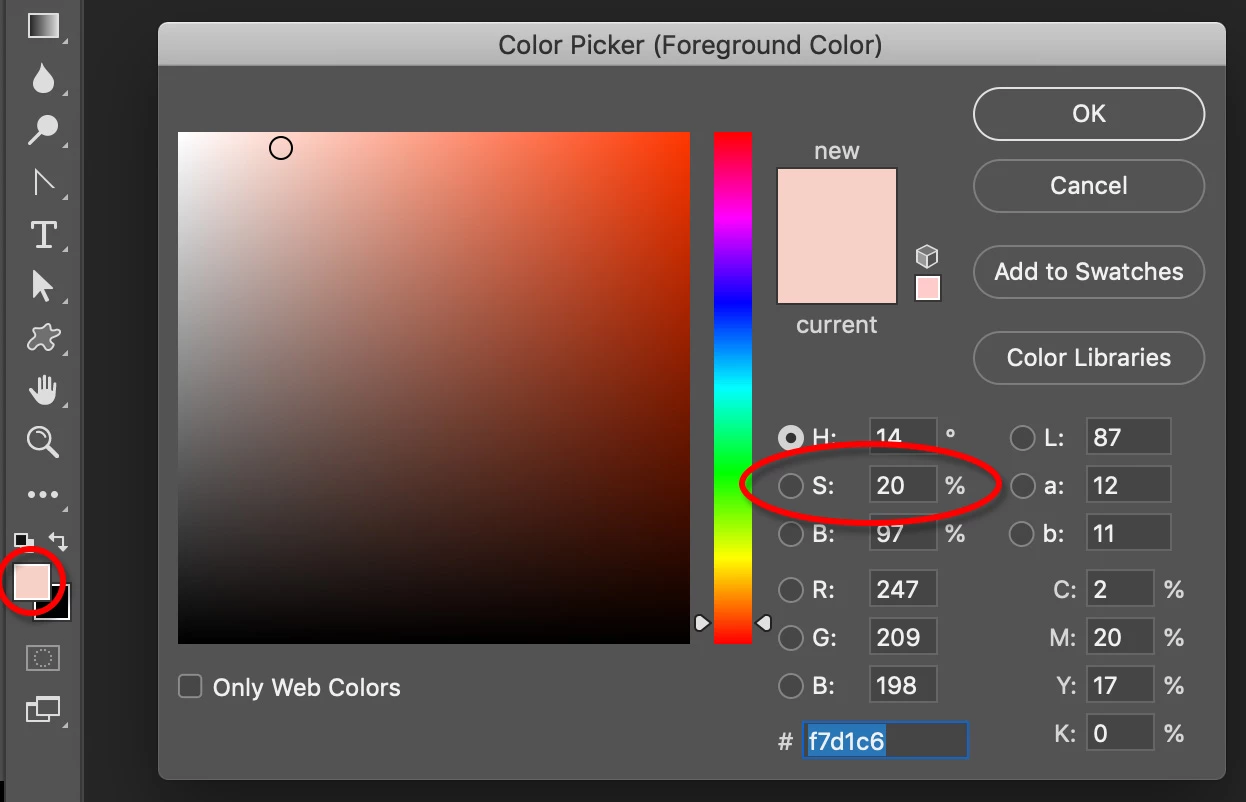The height and width of the screenshot is (802, 1246).
Task: Select the R red radio button
Action: click(x=791, y=590)
